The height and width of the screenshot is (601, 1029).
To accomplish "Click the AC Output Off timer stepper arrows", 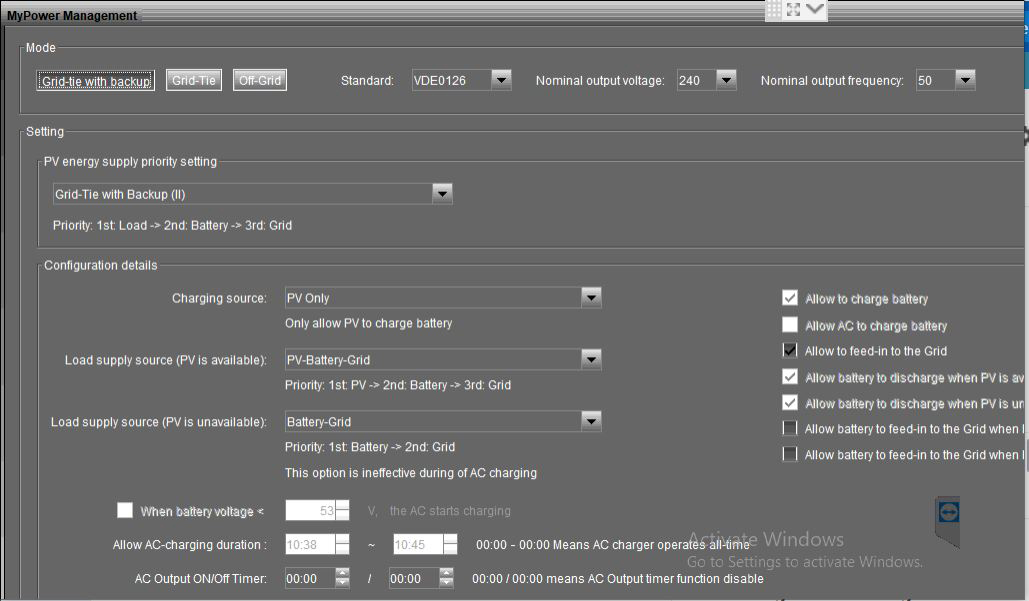I will [x=446, y=578].
